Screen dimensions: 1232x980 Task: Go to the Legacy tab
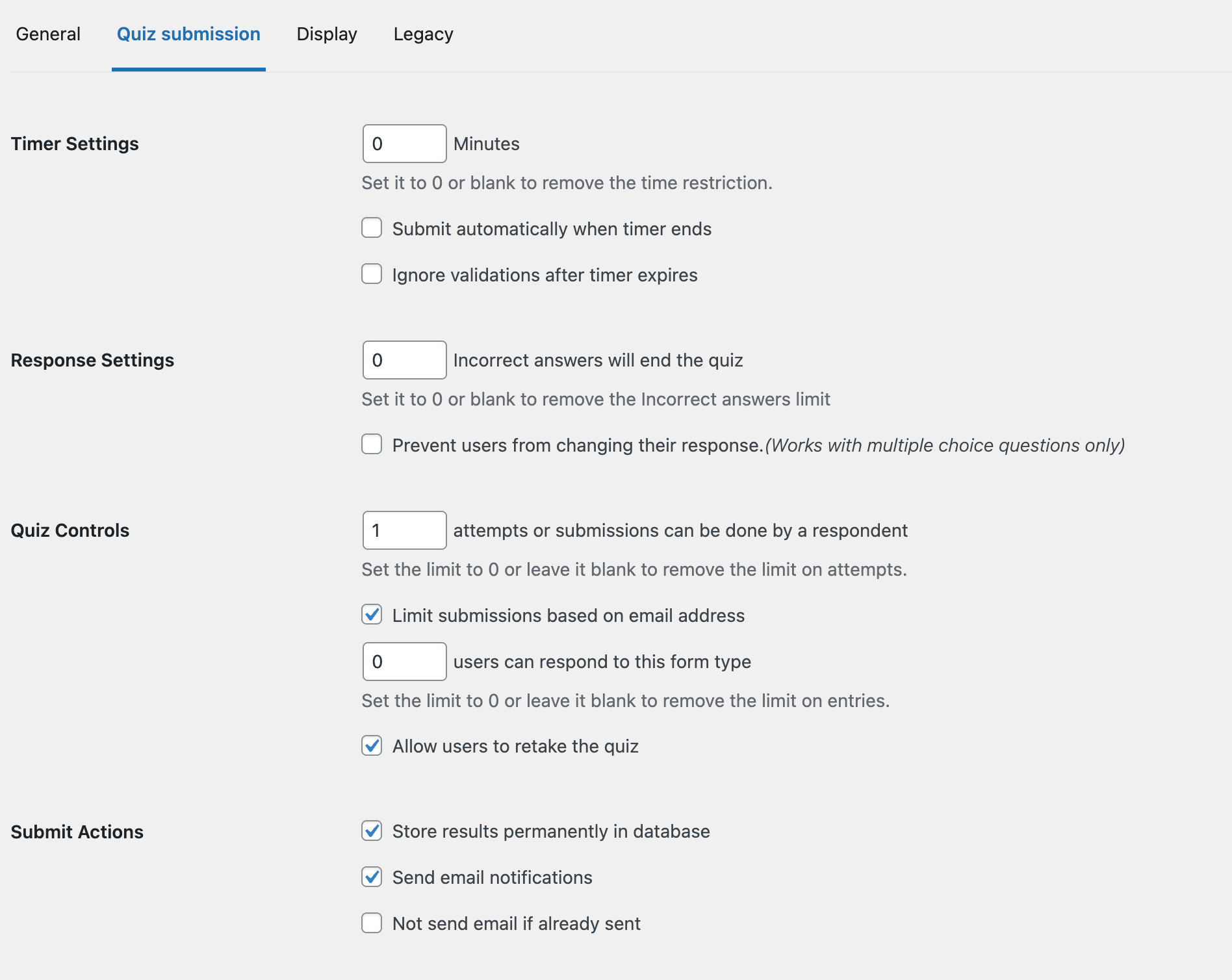click(x=423, y=34)
